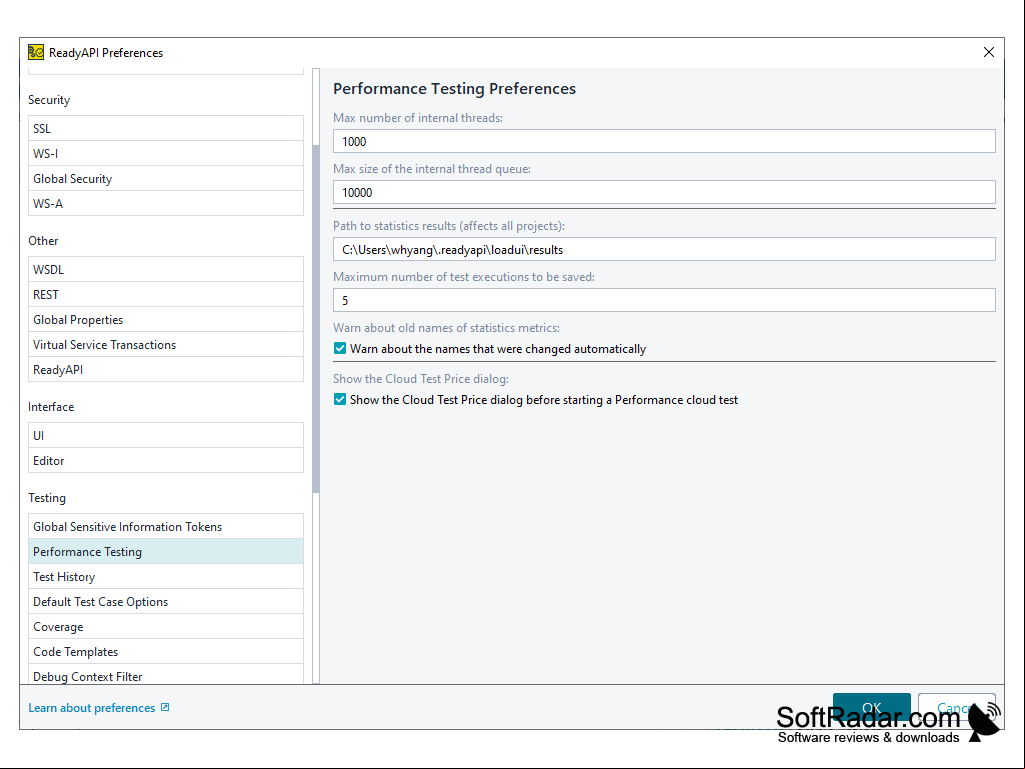
Task: Select Default Test Case Options
Action: coord(166,602)
